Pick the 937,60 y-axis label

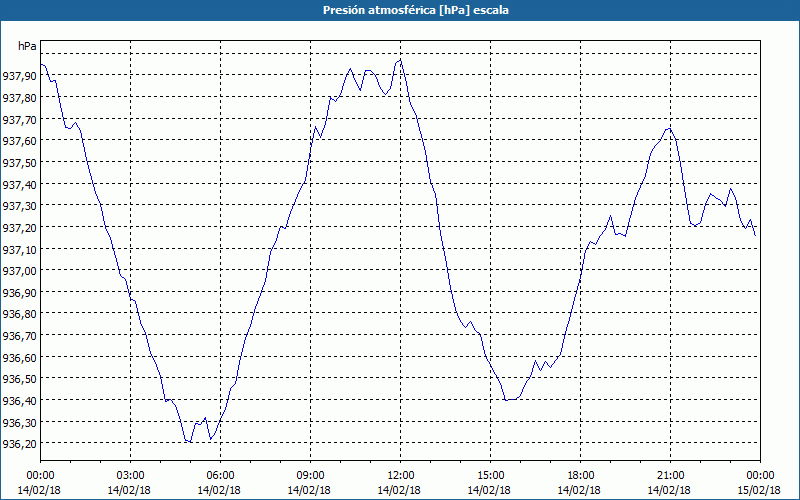tap(19, 140)
